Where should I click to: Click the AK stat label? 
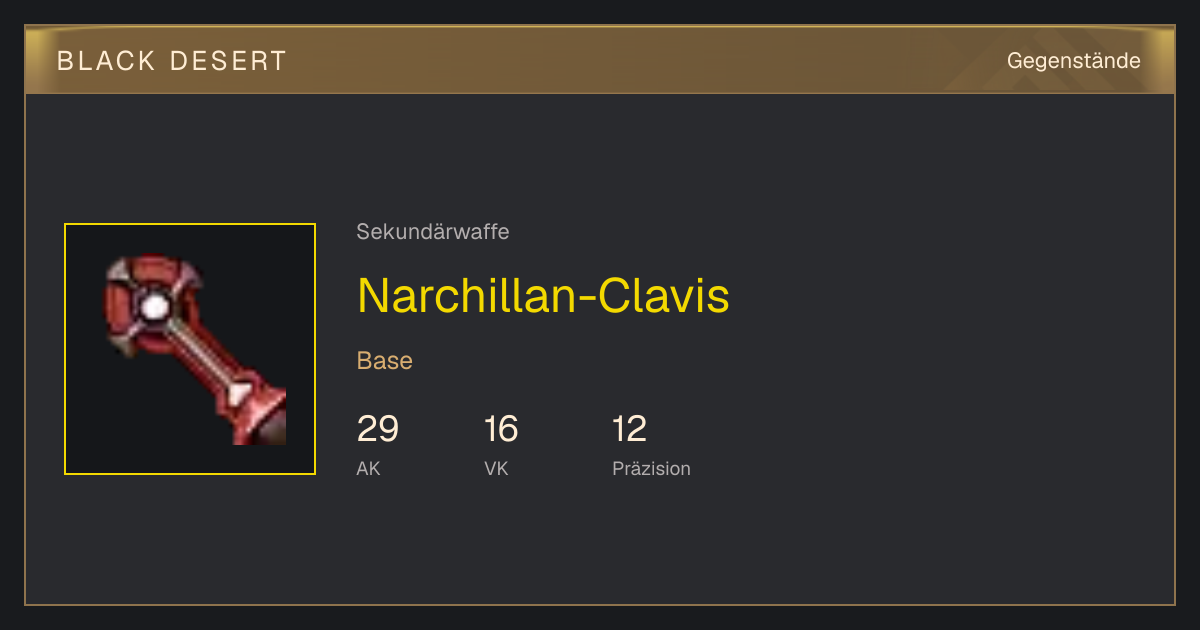point(368,468)
